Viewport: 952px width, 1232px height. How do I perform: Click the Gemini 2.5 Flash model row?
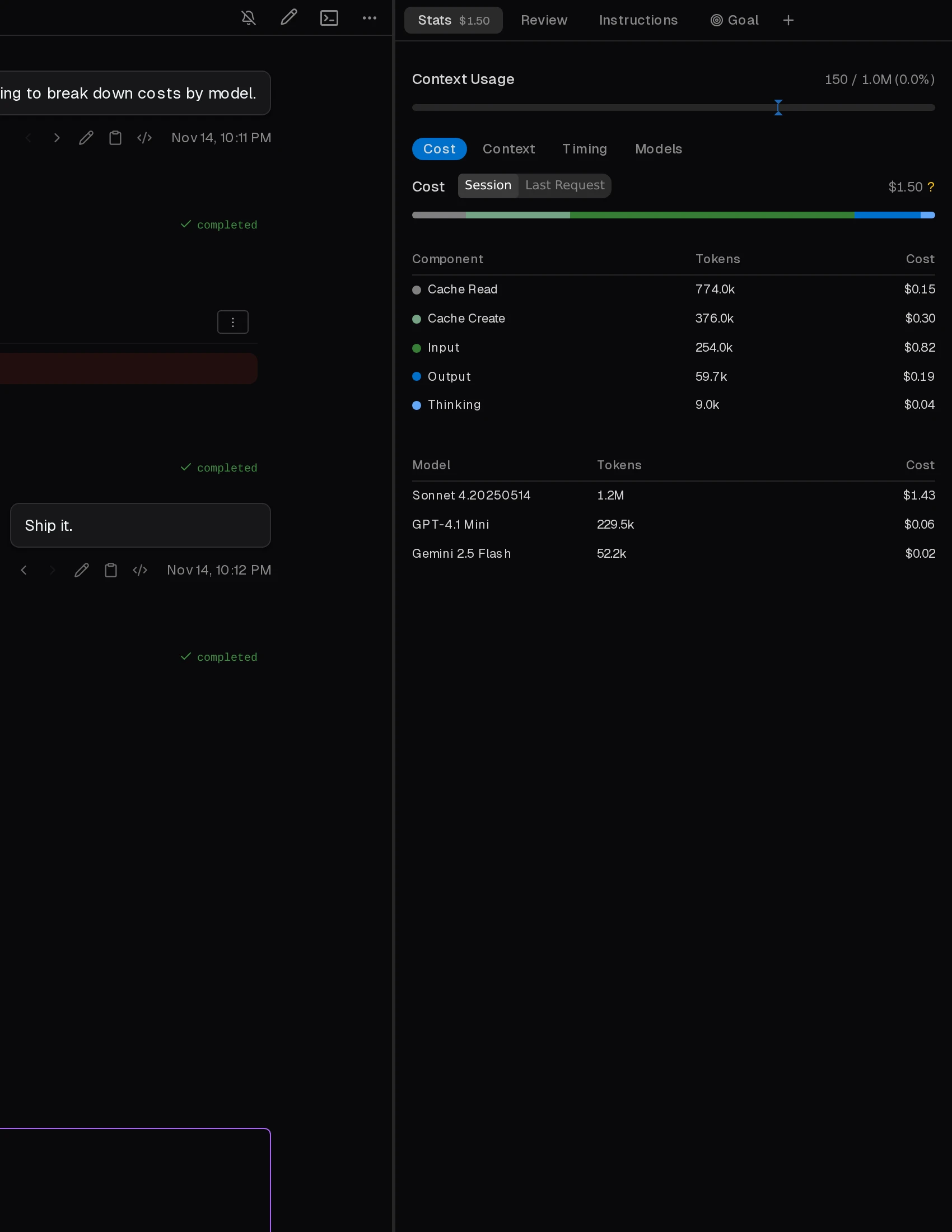(673, 554)
